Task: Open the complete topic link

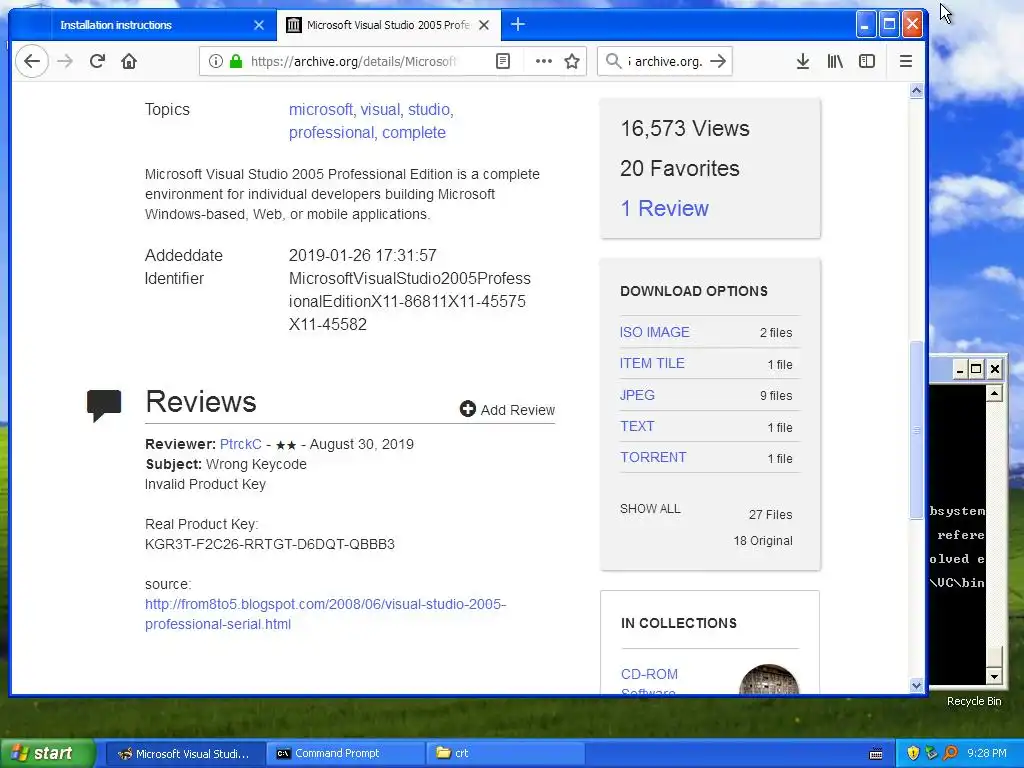Action: coord(414,133)
